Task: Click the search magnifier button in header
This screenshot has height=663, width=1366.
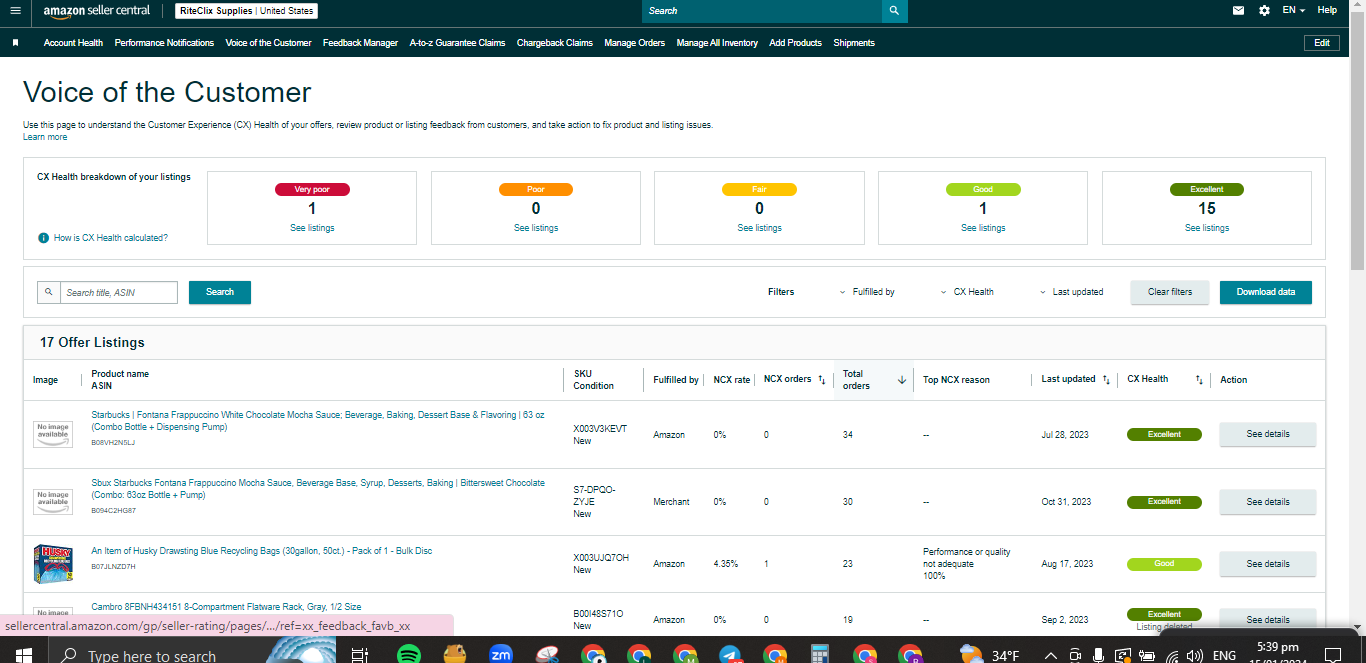Action: (894, 11)
